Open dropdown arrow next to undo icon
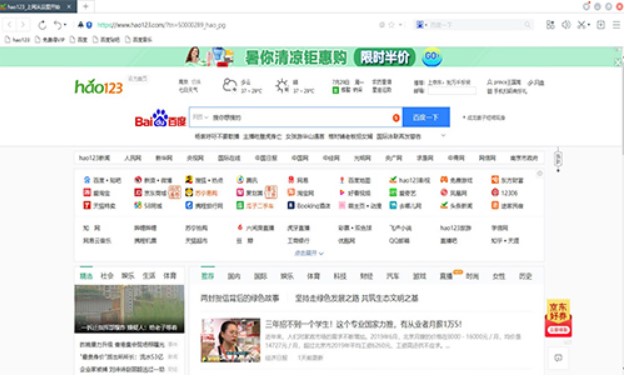Image resolution: width=627 pixels, height=377 pixels. tap(65, 25)
